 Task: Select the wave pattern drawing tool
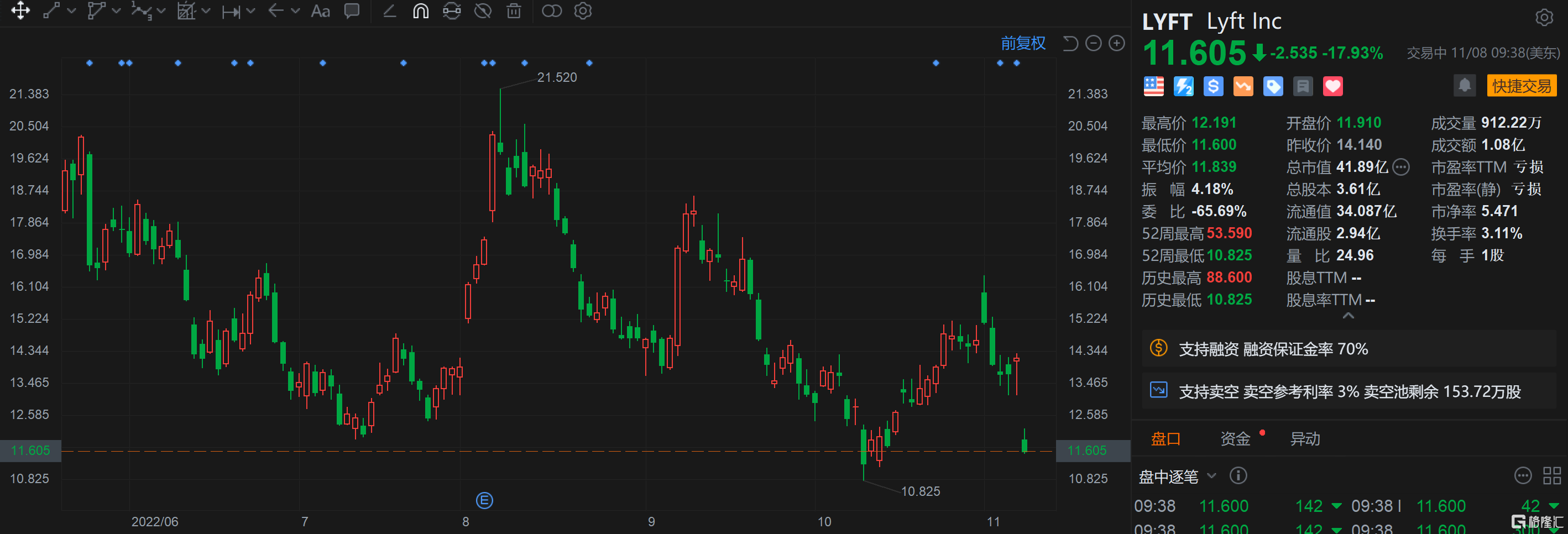(x=141, y=11)
